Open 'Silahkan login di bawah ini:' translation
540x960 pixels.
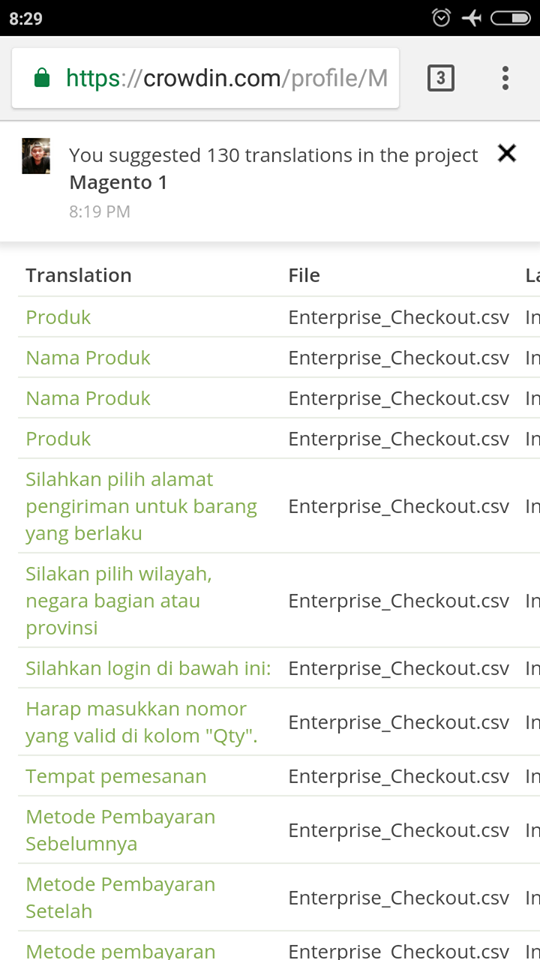[148, 668]
